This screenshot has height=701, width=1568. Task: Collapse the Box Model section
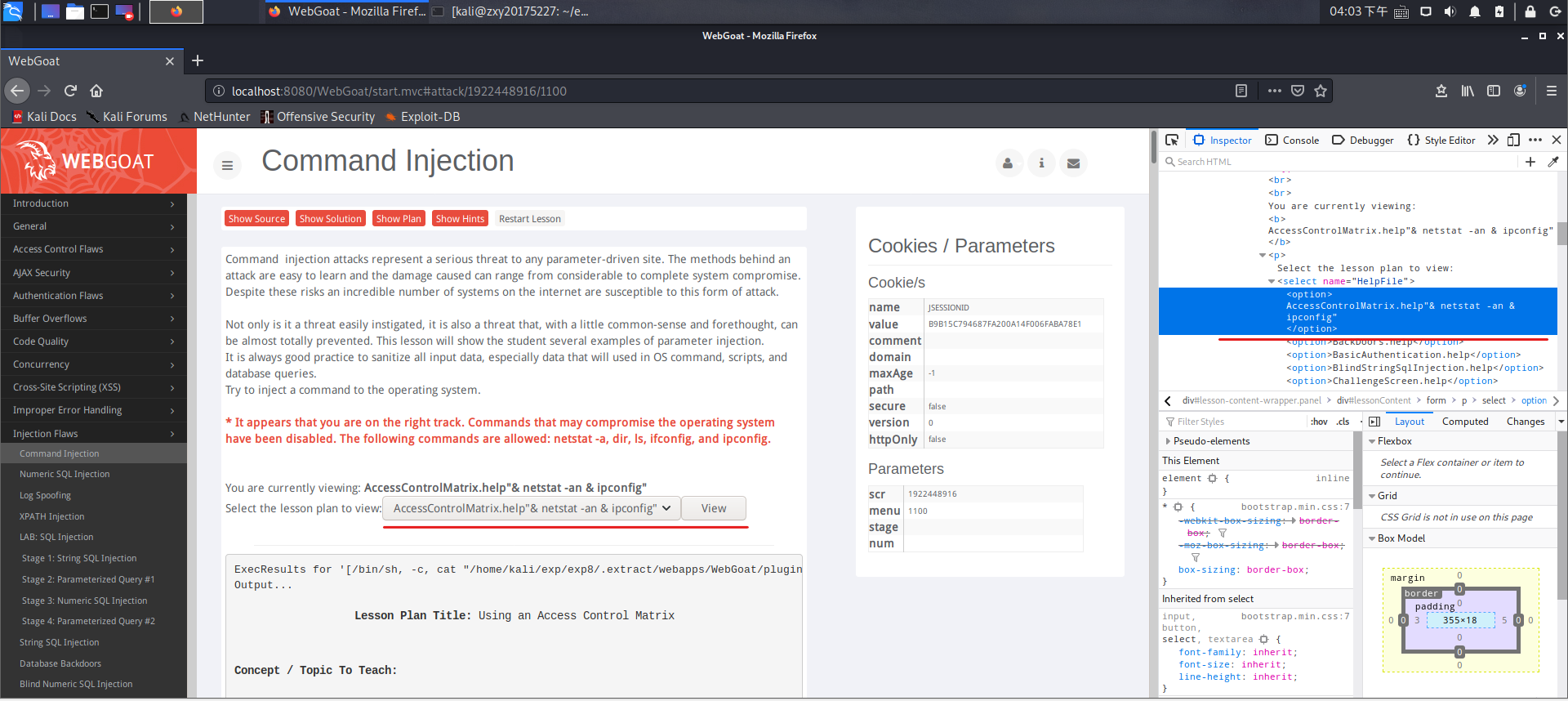[1372, 538]
